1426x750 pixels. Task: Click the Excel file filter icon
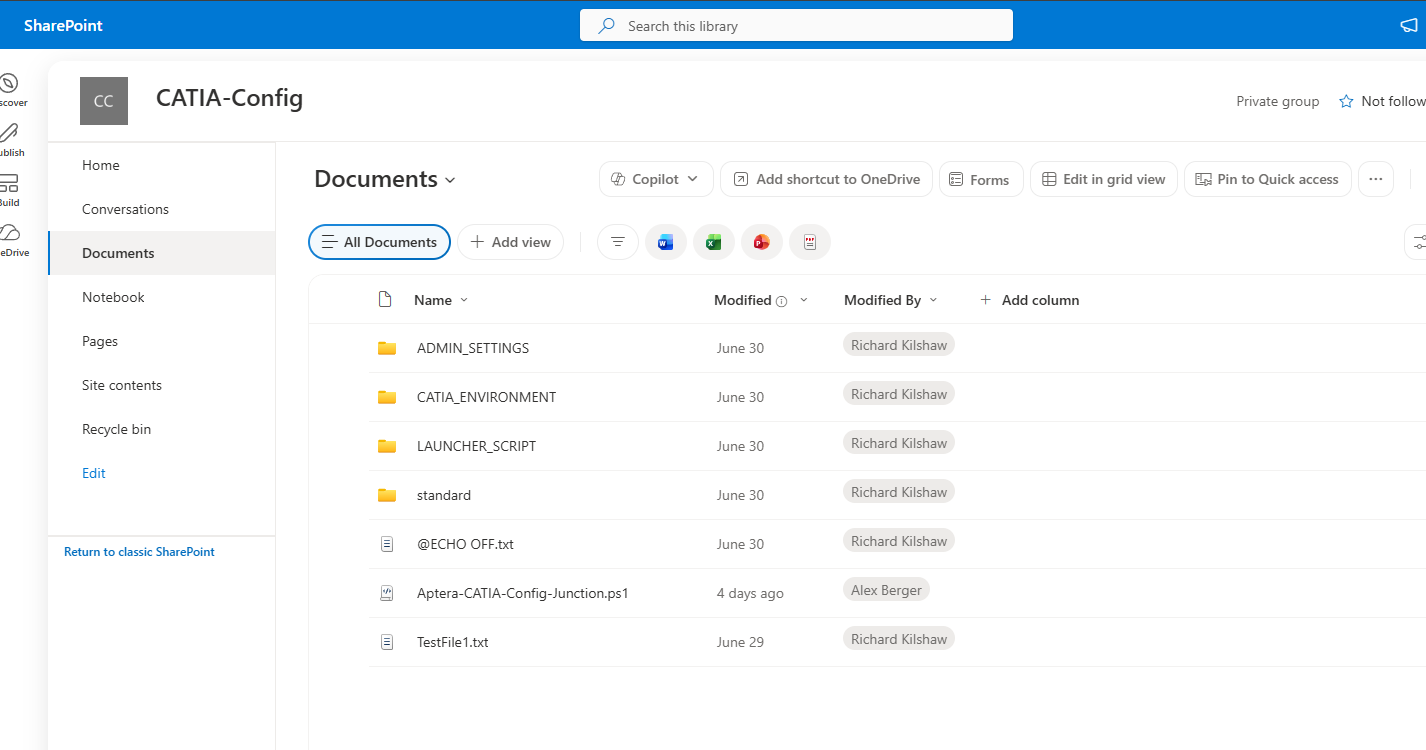[x=714, y=242]
